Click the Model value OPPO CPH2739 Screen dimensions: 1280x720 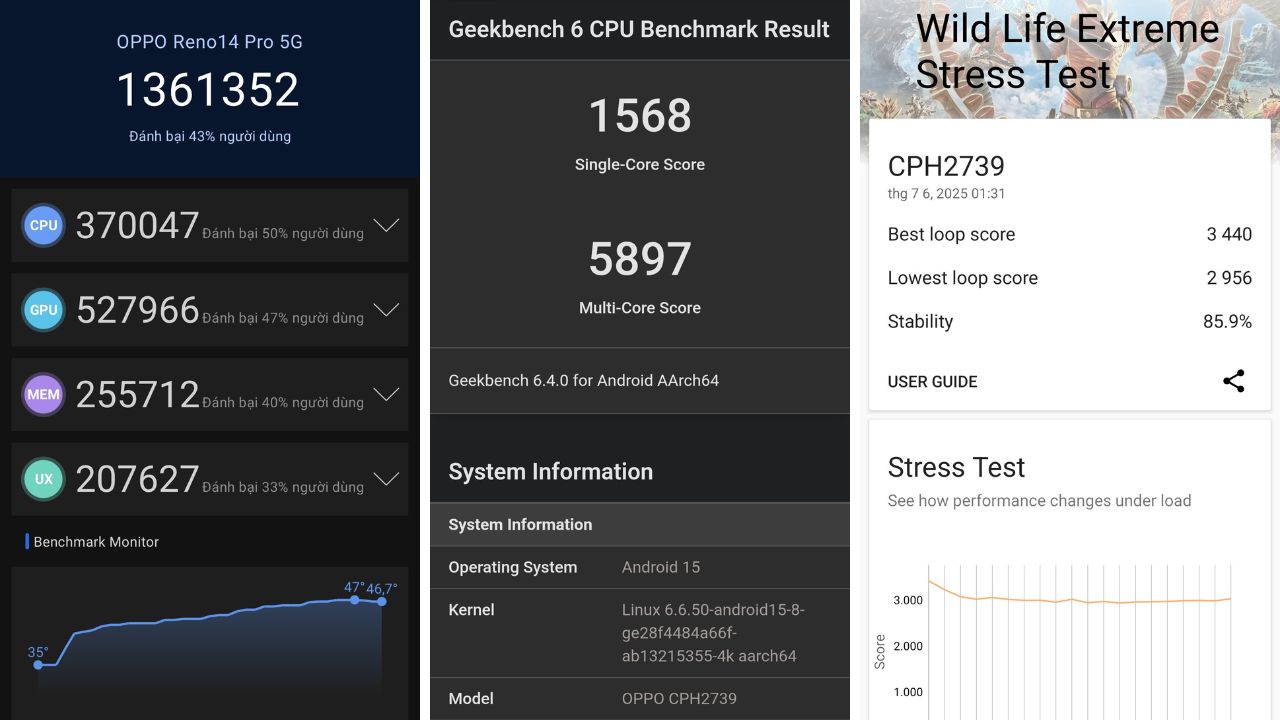[679, 699]
